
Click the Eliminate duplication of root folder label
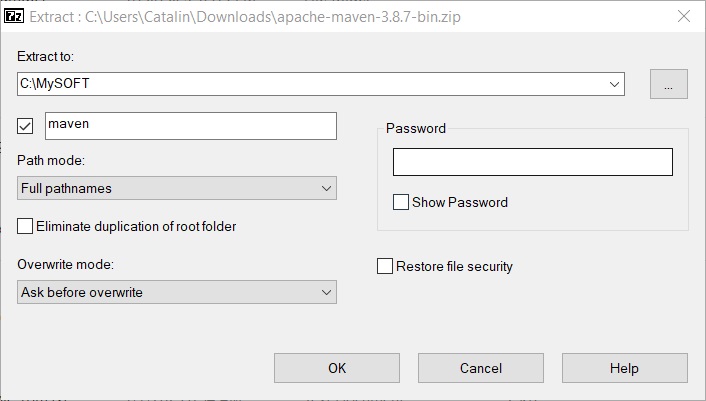(136, 226)
